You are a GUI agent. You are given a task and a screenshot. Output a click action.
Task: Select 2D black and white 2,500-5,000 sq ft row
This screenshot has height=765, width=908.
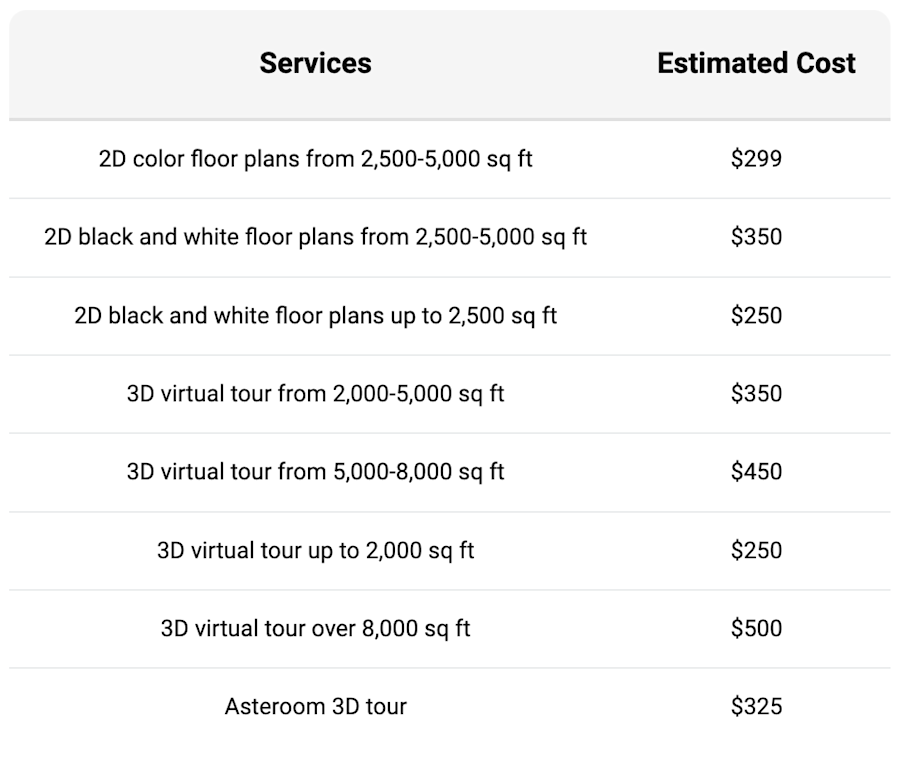pyautogui.click(x=315, y=237)
